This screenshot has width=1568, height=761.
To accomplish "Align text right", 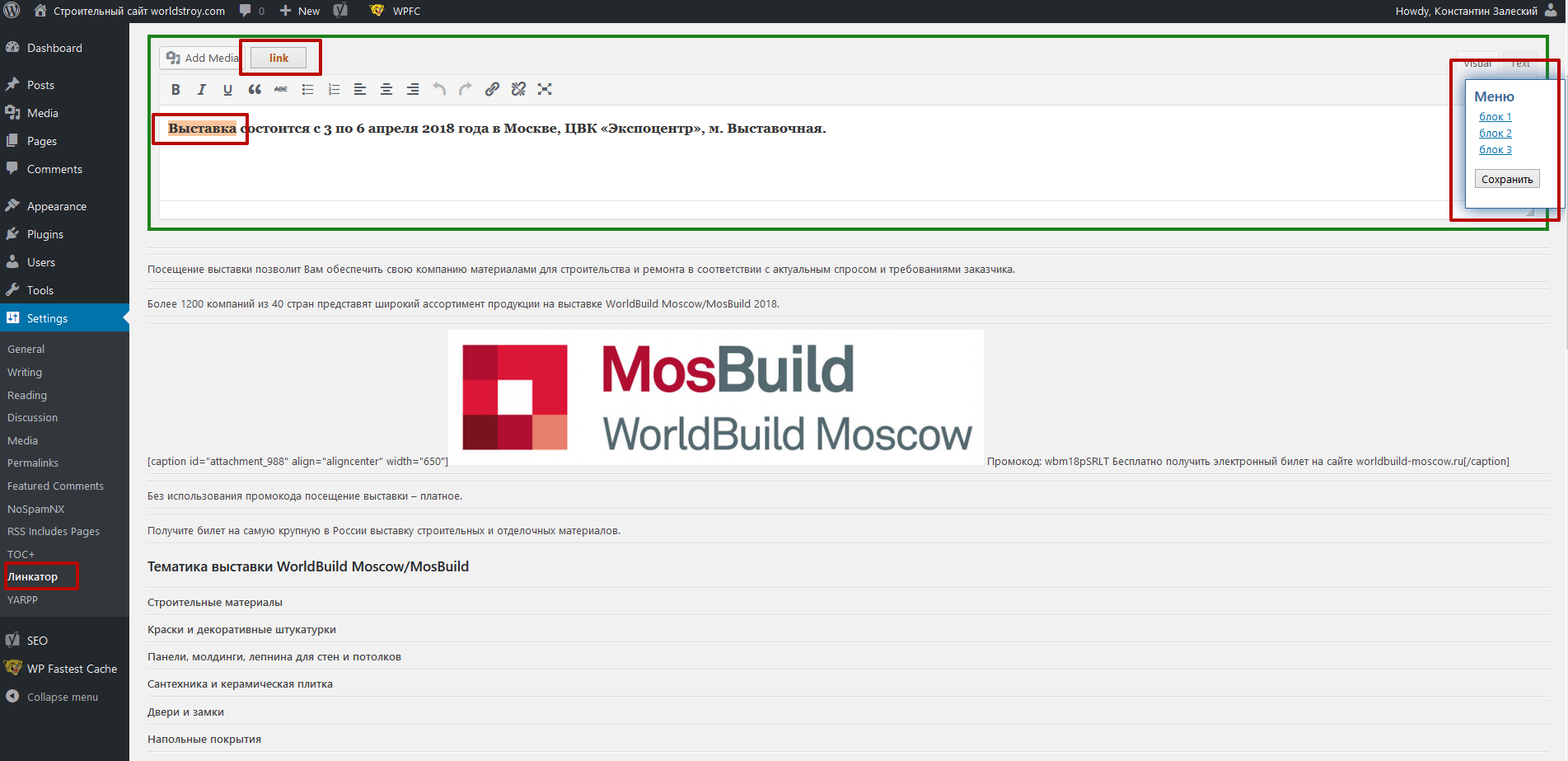I will (x=413, y=89).
